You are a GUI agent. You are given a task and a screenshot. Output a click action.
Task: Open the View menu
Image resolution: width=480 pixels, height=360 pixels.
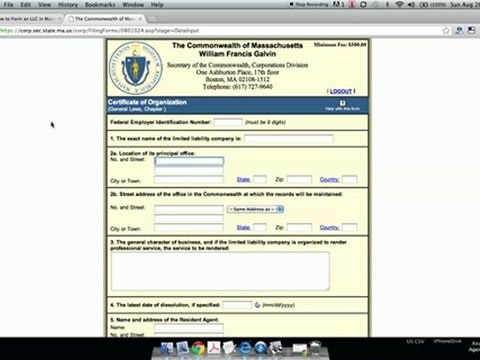click(x=44, y=5)
